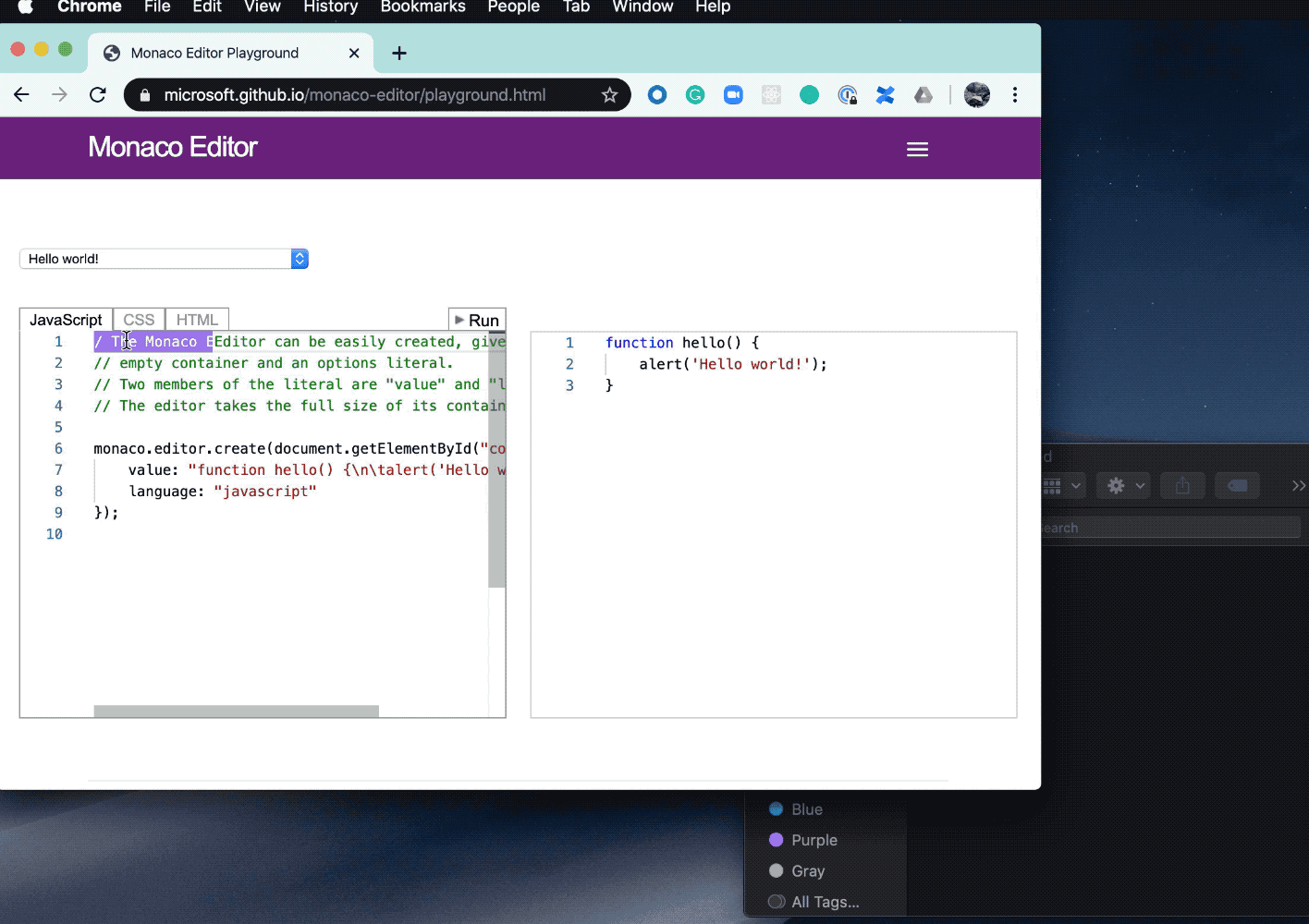This screenshot has width=1309, height=924.
Task: Click the editor vertical scrollbar thumb
Action: [496, 459]
